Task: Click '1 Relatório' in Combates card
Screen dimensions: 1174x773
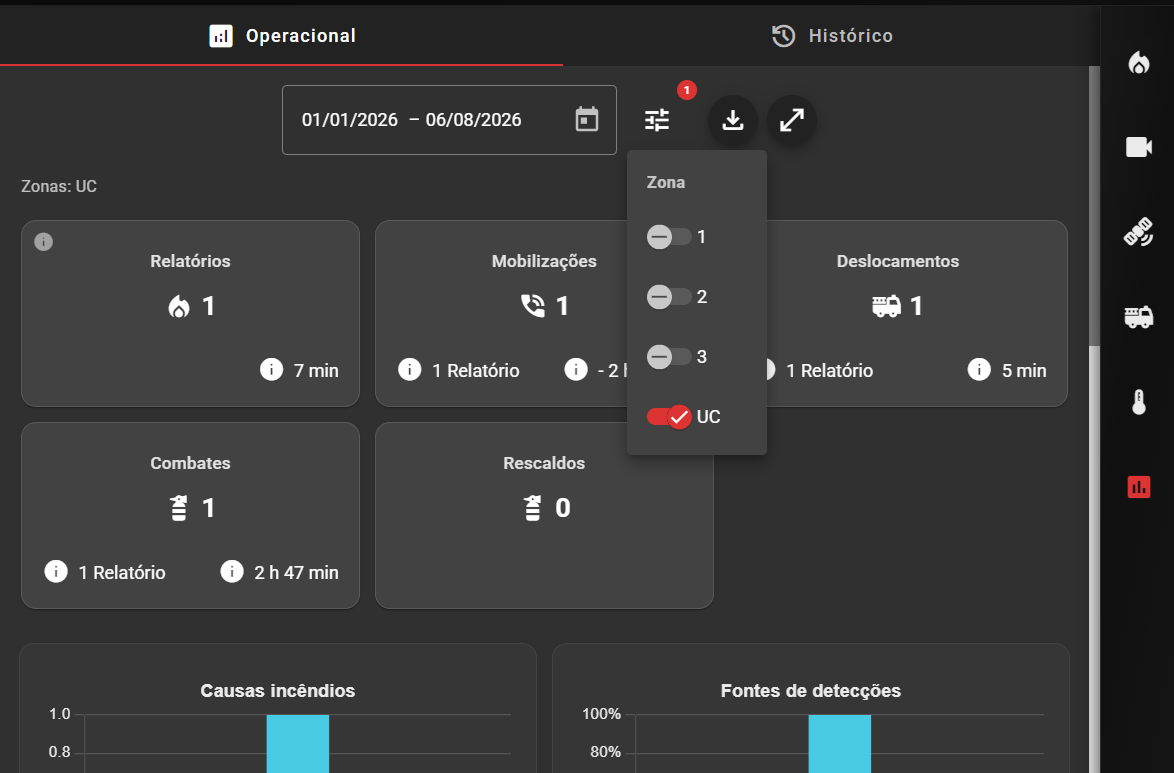Action: [x=122, y=573]
